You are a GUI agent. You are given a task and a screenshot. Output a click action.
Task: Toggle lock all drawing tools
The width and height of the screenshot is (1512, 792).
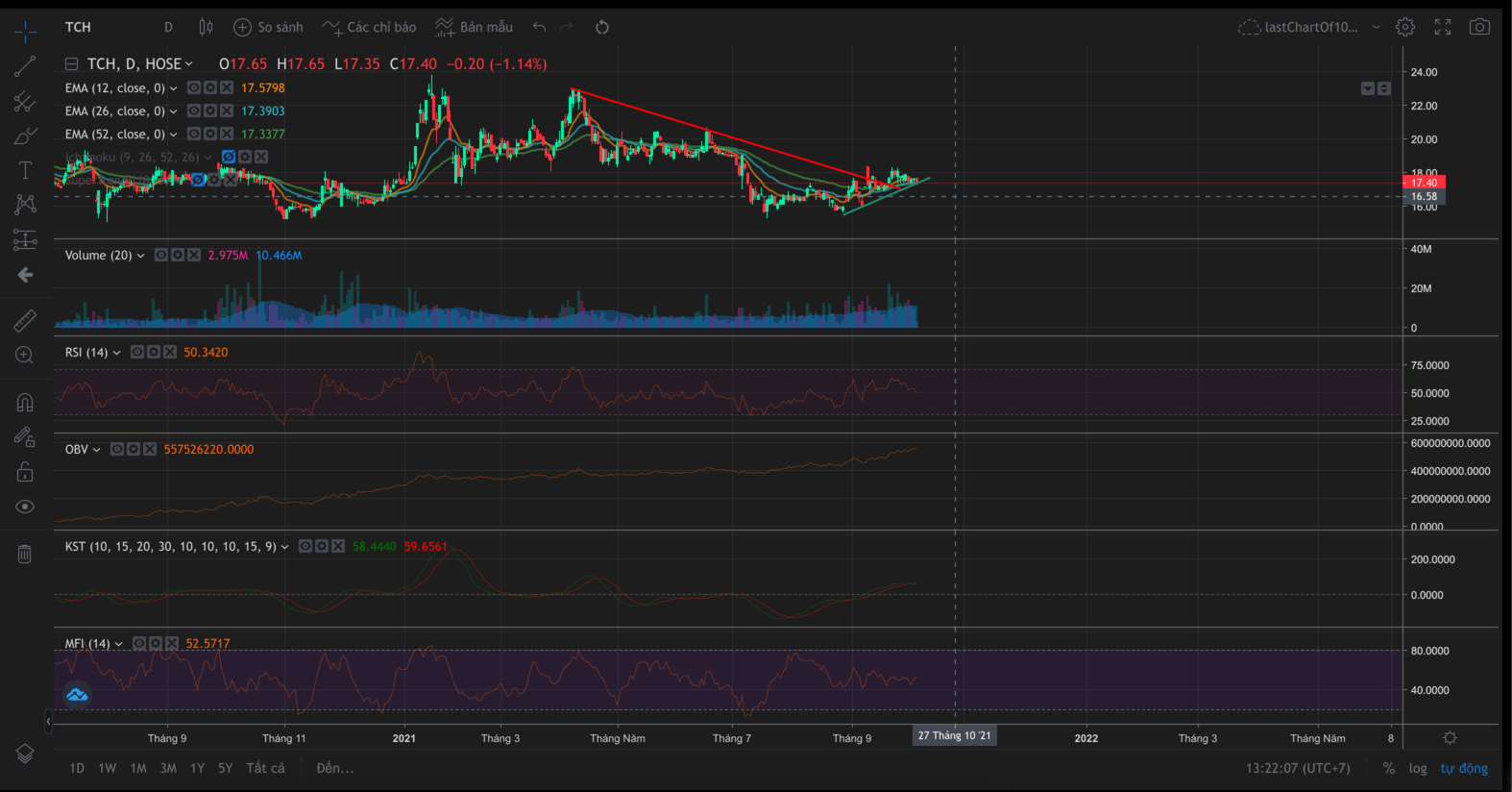click(25, 472)
